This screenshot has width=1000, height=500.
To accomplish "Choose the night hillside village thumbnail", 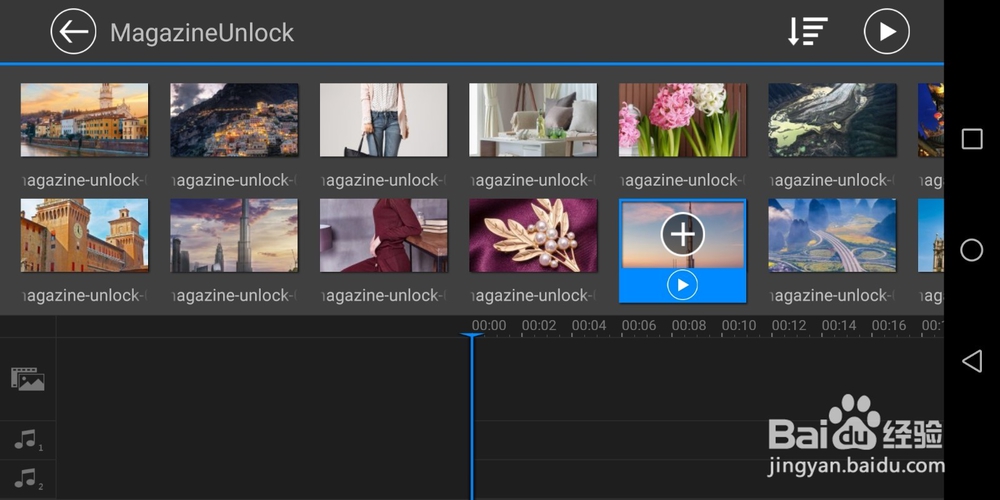I will (x=234, y=120).
